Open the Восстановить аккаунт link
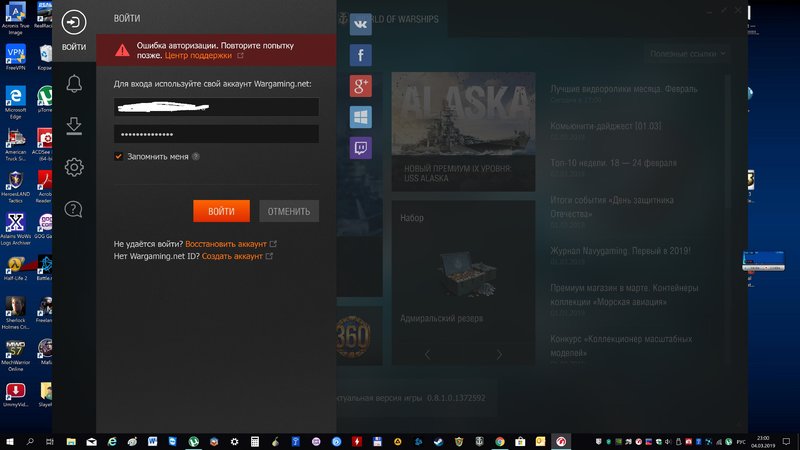800x450 pixels. [x=226, y=244]
